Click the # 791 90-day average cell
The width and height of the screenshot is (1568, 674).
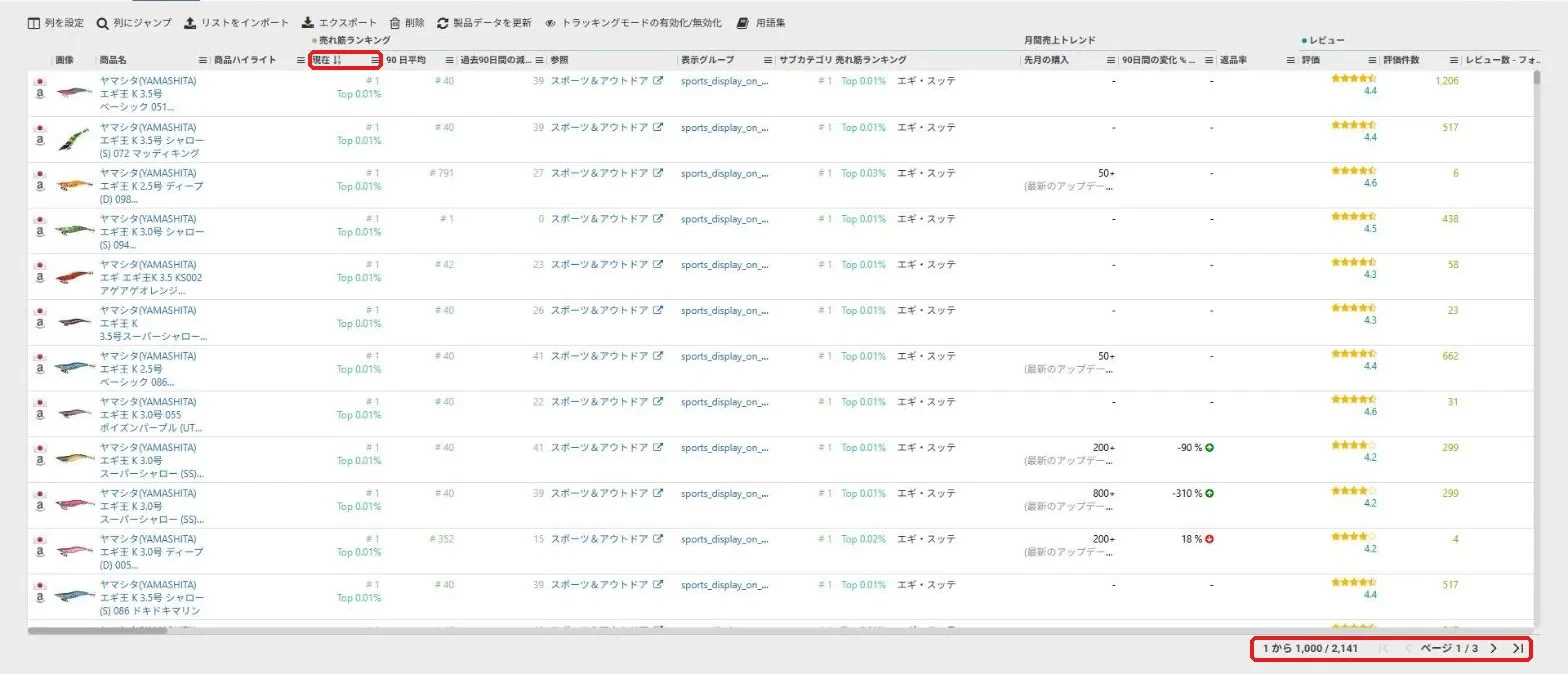[441, 173]
